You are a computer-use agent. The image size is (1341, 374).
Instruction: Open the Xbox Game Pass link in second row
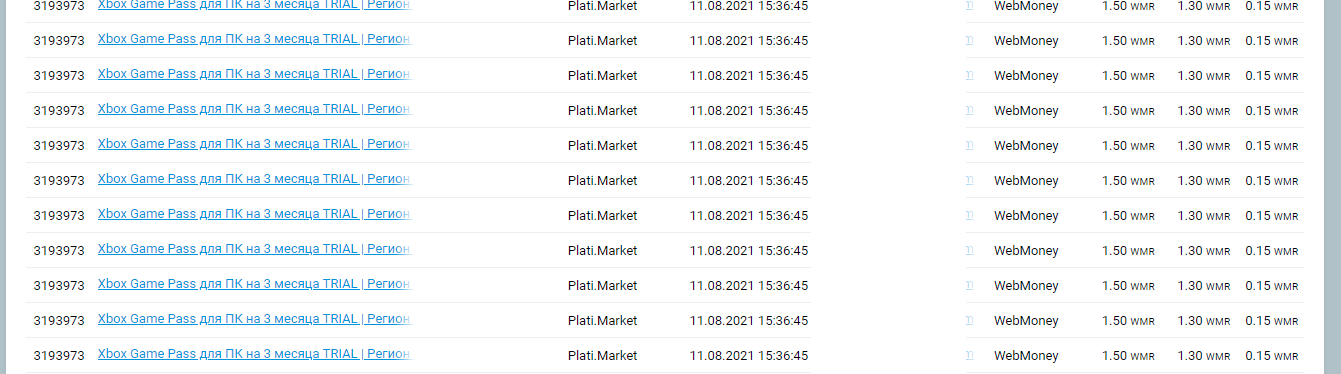pos(254,40)
